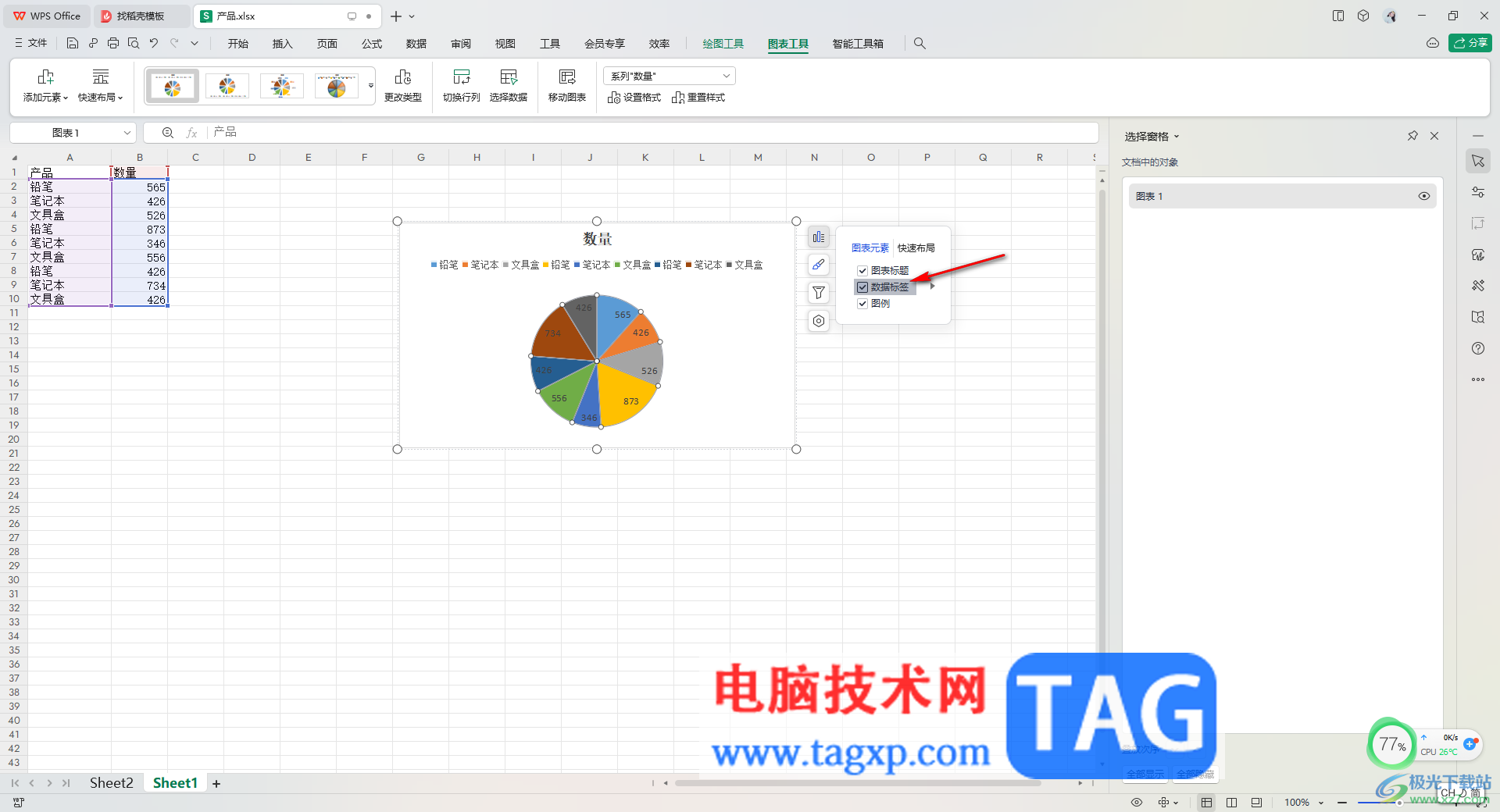This screenshot has width=1500, height=812.
Task: Click the formula bar input field
Action: pos(652,133)
